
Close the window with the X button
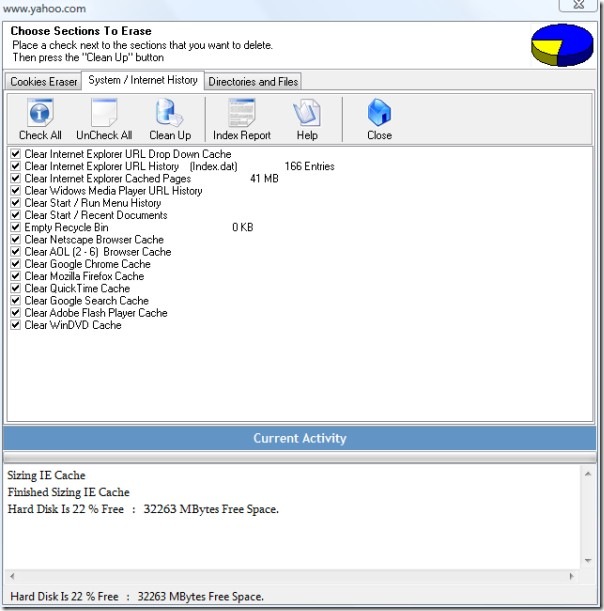(x=578, y=5)
